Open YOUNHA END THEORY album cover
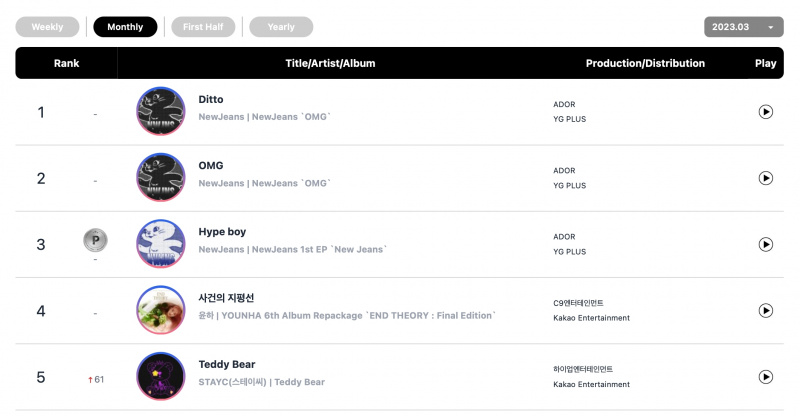This screenshot has height=416, width=800. coord(161,310)
